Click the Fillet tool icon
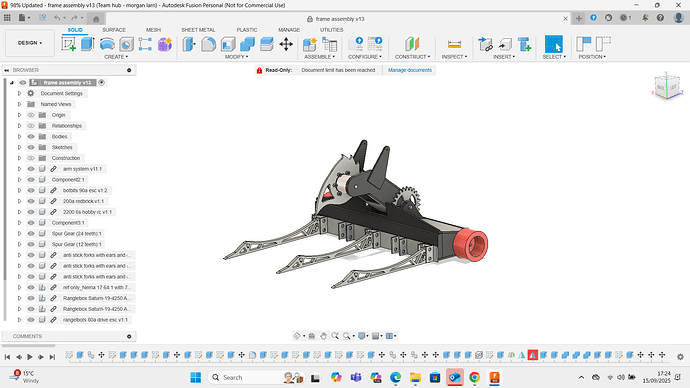 coord(209,44)
